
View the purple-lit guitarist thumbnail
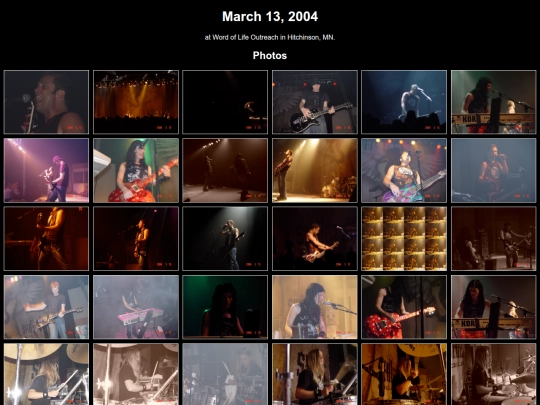[46, 170]
